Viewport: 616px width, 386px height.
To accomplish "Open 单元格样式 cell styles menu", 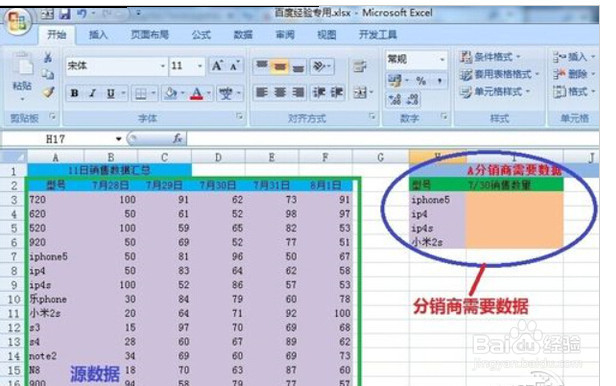I will click(x=495, y=92).
